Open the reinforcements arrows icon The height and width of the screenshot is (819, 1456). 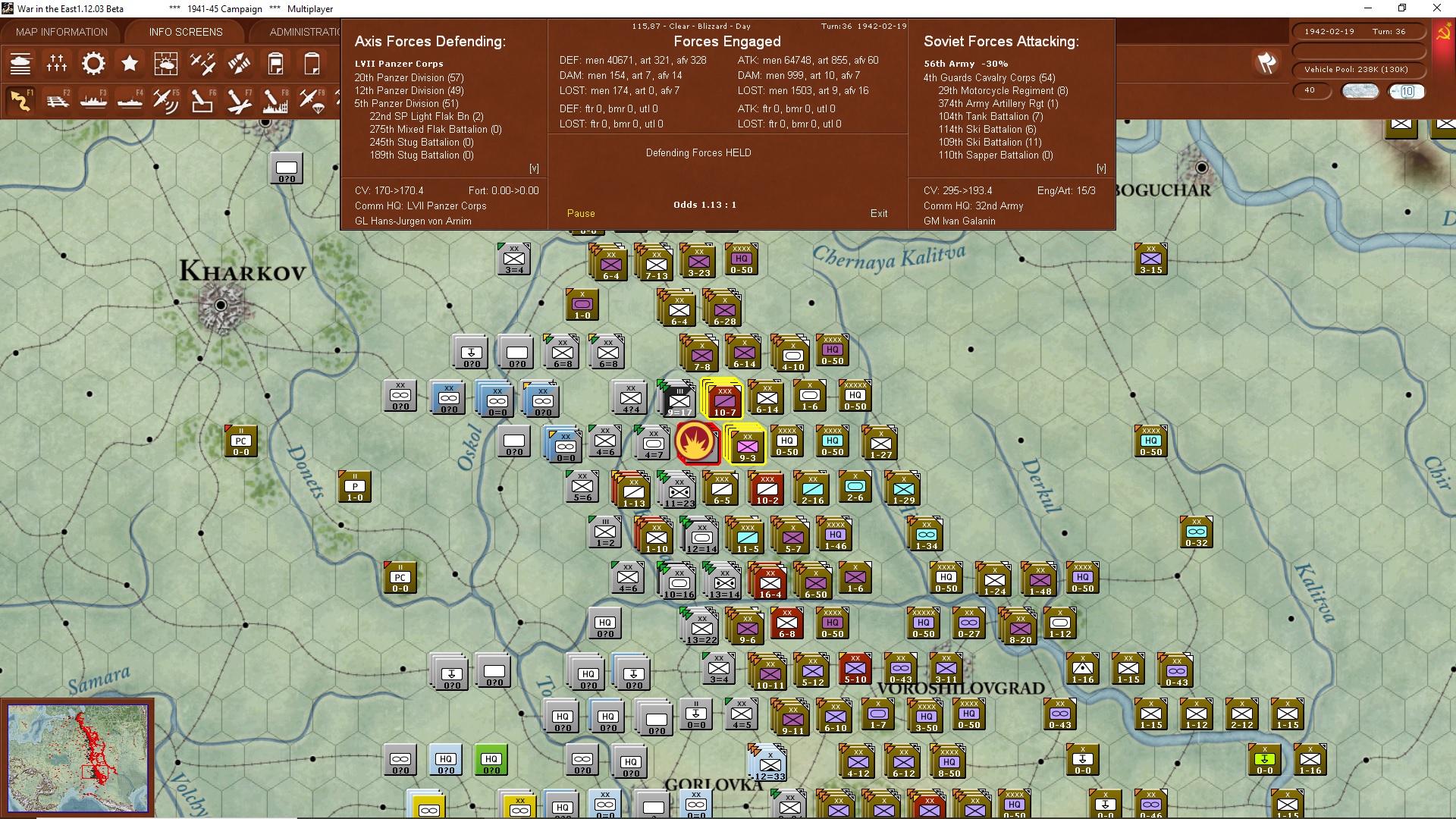pos(239,64)
